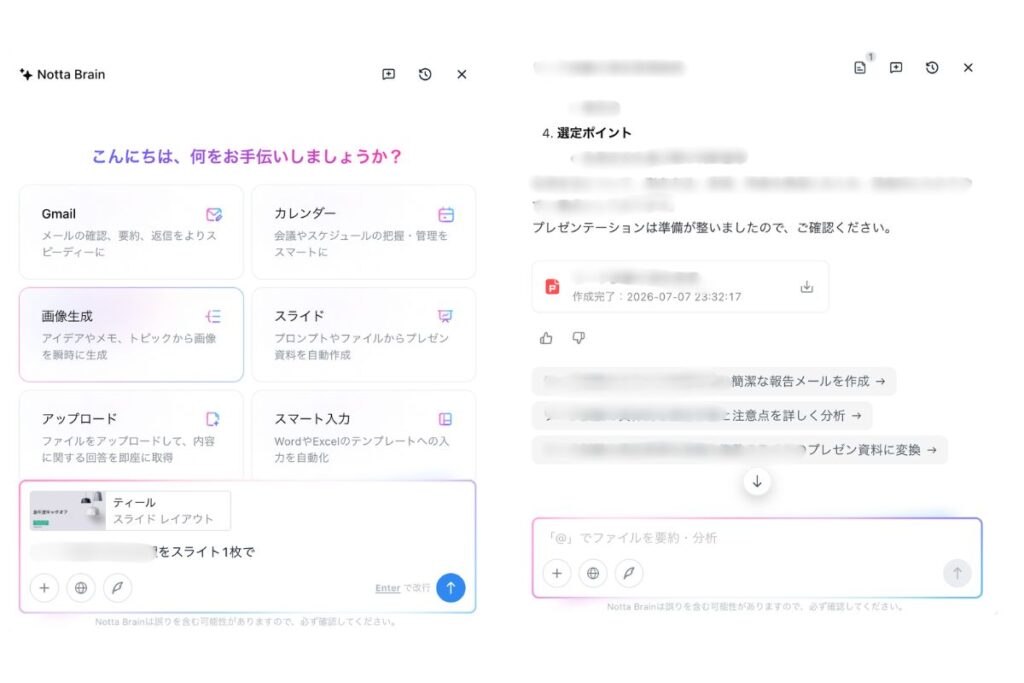Download the generated presentation file

pos(807,287)
